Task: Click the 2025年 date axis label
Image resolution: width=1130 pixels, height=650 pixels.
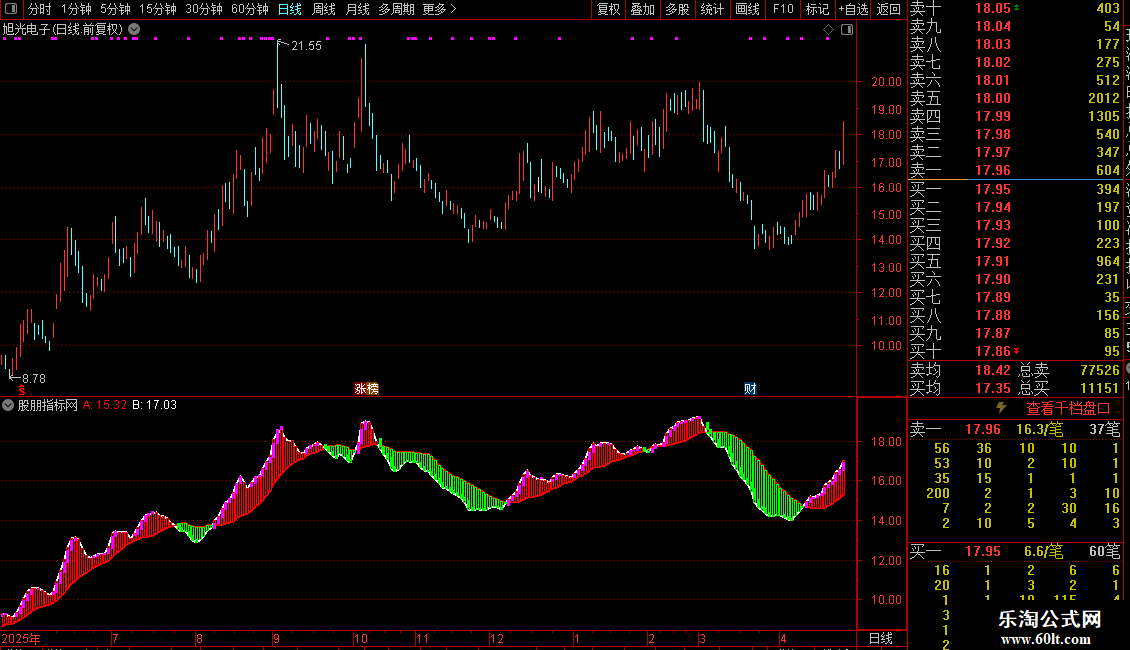Action: coord(21,638)
